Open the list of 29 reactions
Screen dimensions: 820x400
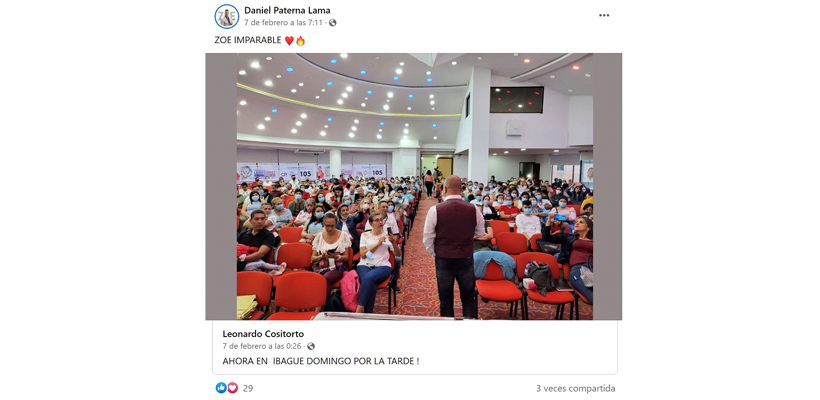click(248, 388)
